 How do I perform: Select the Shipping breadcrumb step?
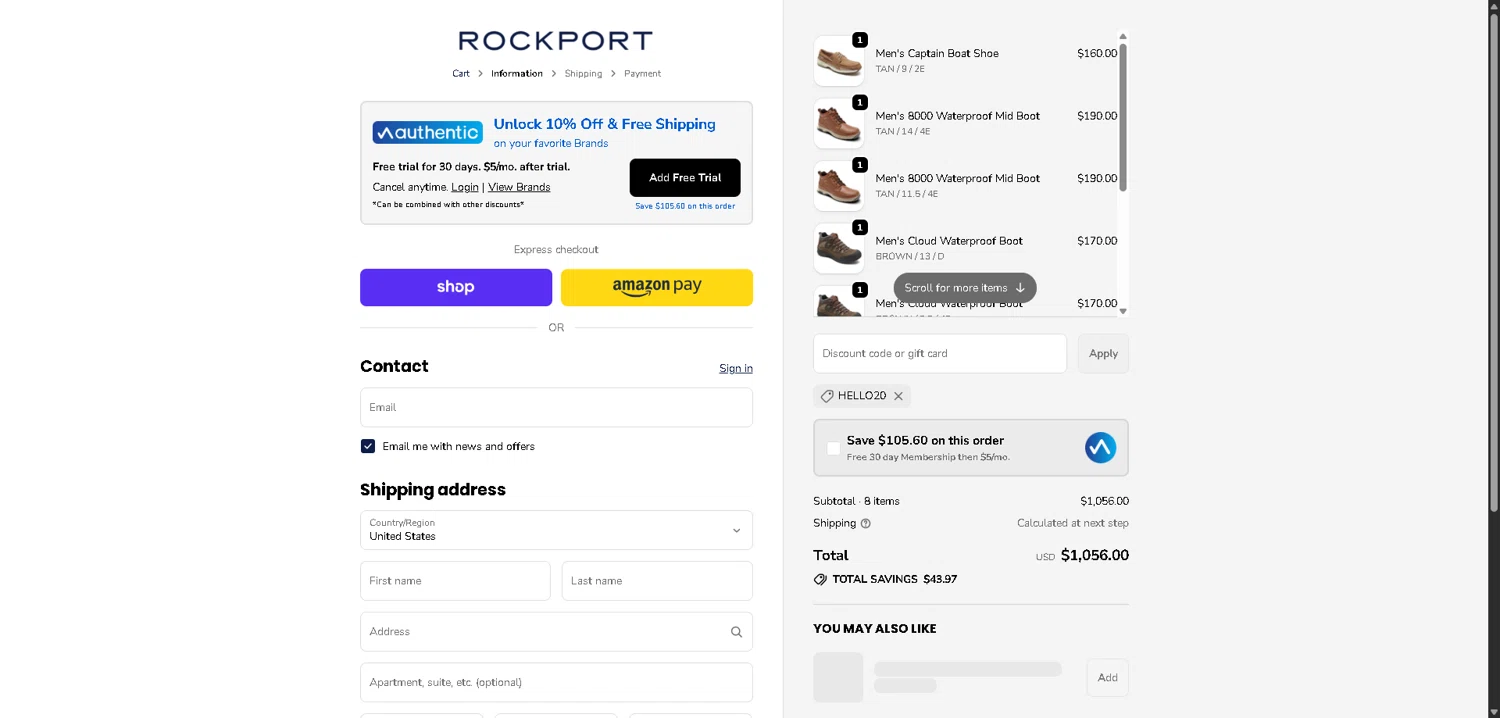tap(583, 73)
